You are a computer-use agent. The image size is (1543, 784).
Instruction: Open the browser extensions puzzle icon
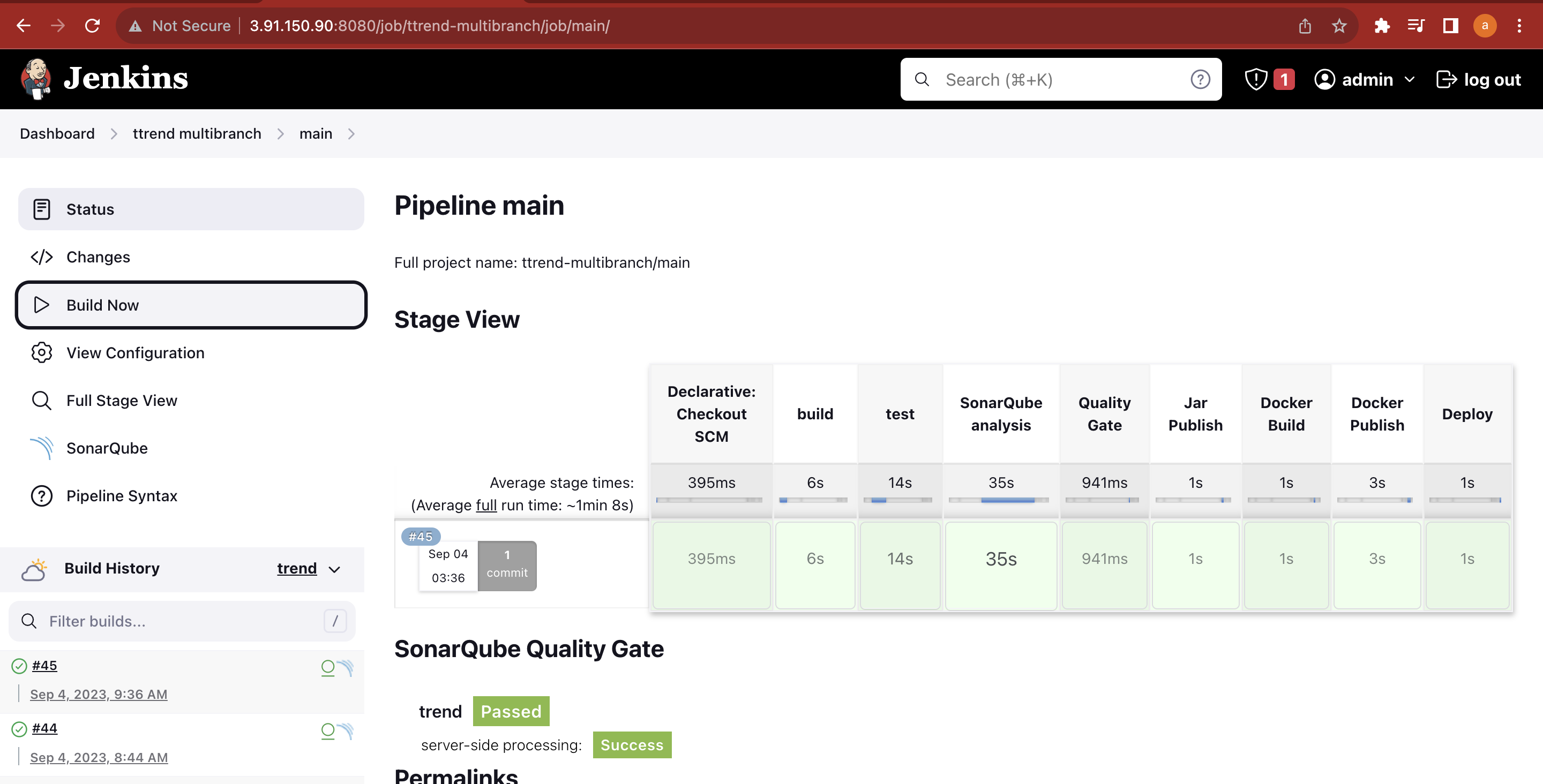1382,26
